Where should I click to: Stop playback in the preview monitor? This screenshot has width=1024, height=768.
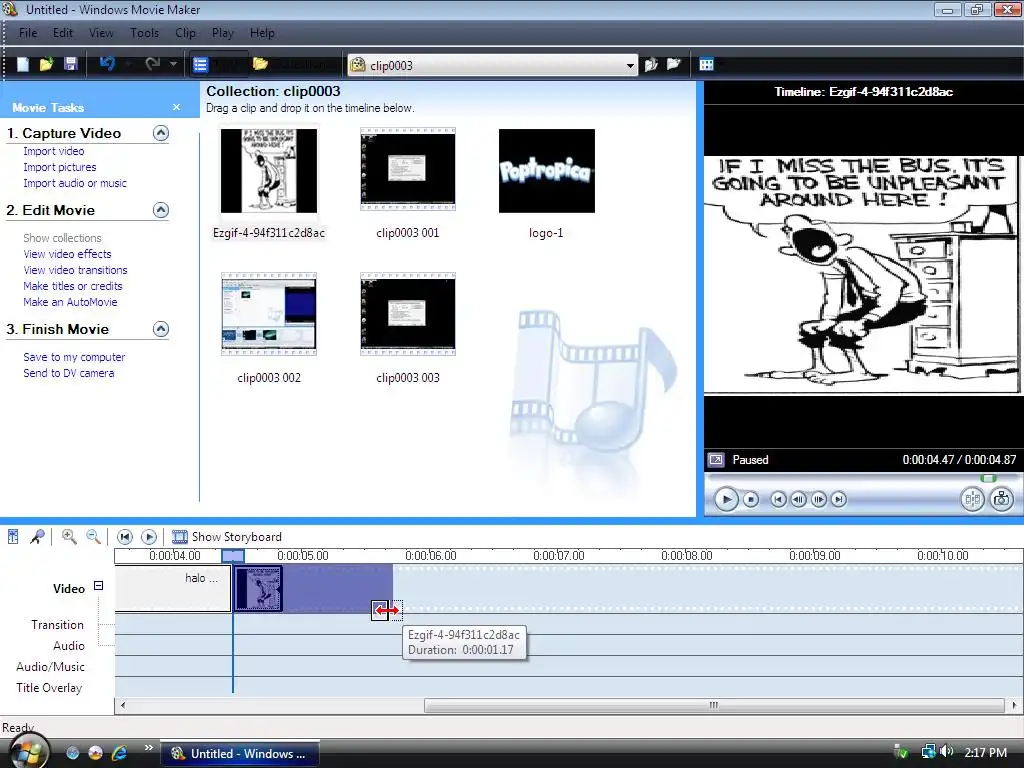click(x=751, y=500)
